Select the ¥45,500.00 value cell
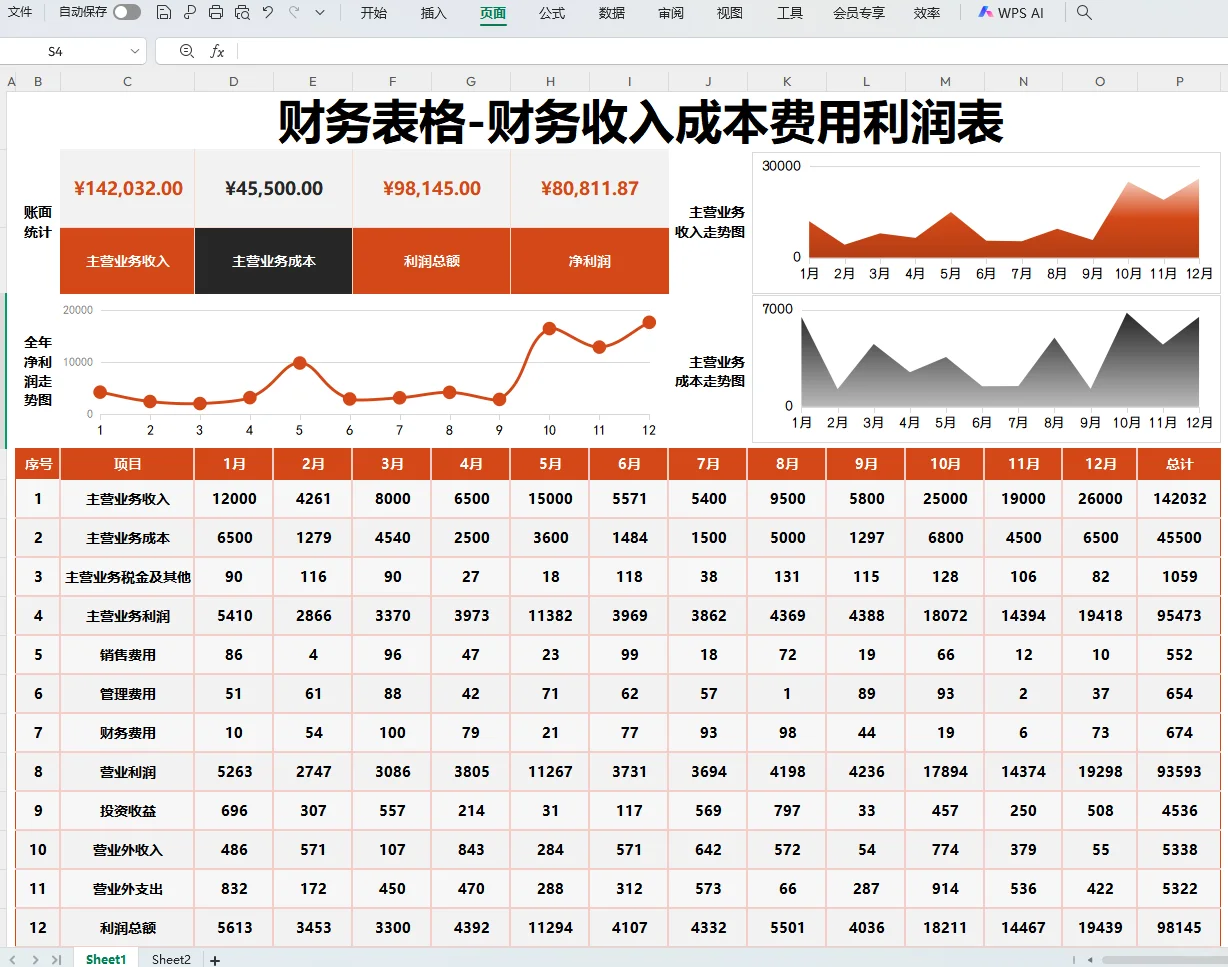The width and height of the screenshot is (1228, 967). coord(274,189)
